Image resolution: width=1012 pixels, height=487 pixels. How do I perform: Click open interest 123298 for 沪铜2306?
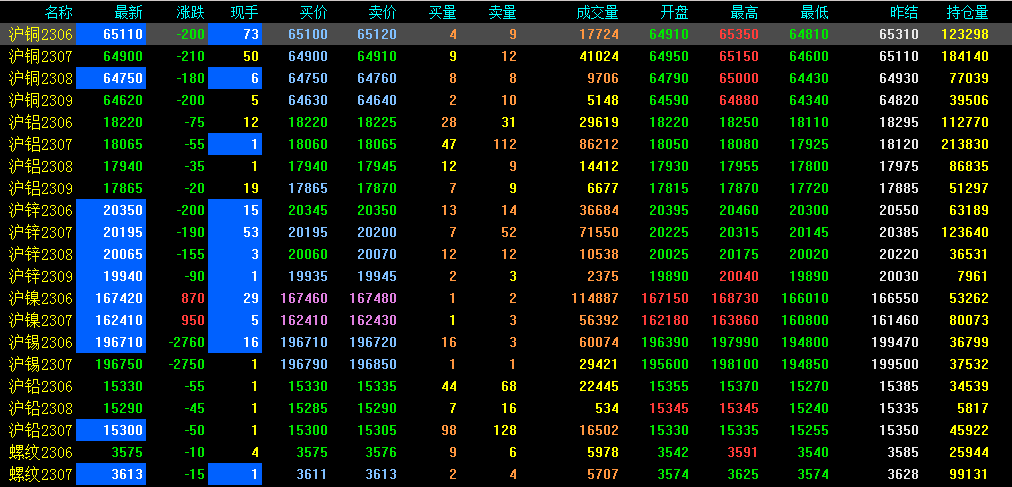coord(965,35)
